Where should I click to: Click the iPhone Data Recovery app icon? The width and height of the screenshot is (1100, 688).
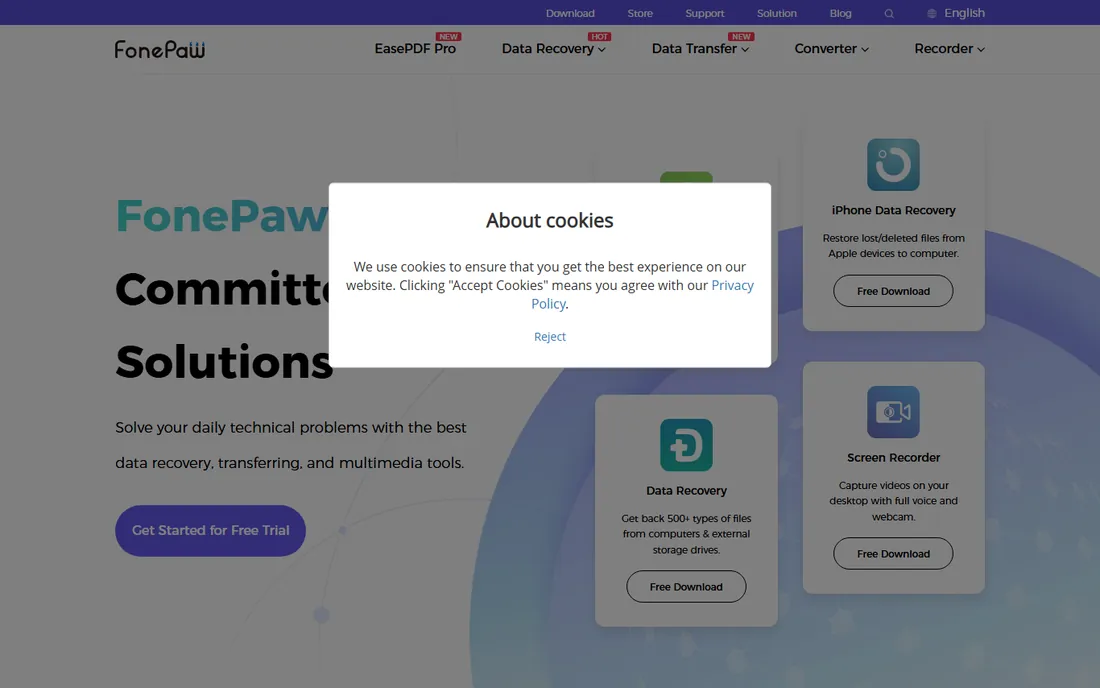pos(893,165)
